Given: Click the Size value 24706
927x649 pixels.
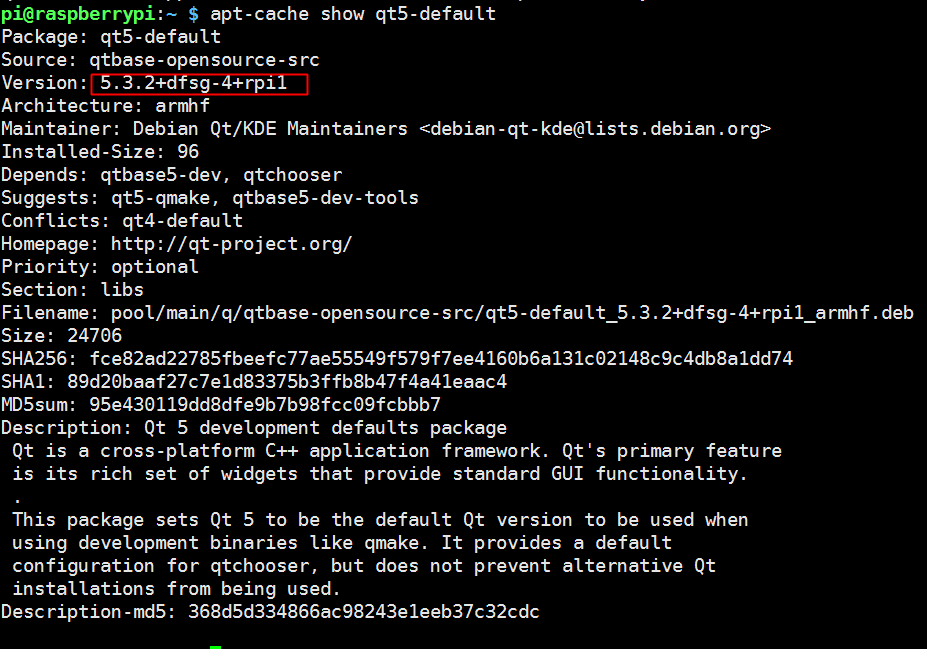Looking at the screenshot, I should click(x=94, y=335).
